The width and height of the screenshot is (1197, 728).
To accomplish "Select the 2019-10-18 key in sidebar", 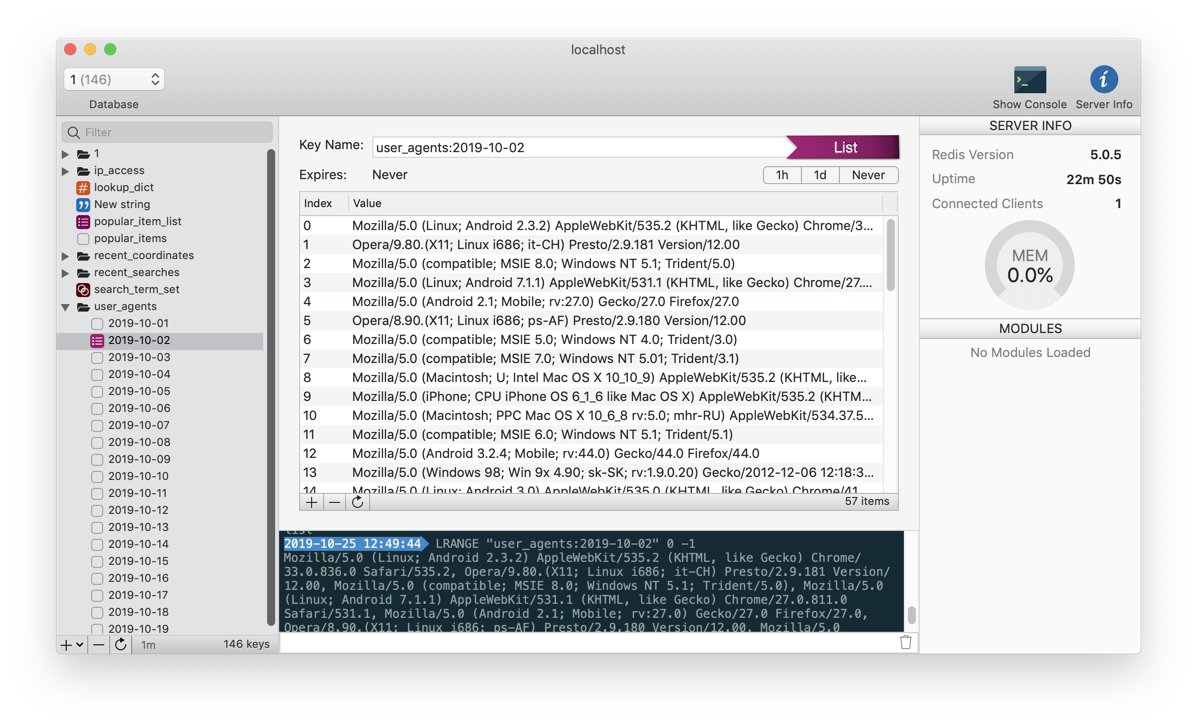I will pos(138,612).
